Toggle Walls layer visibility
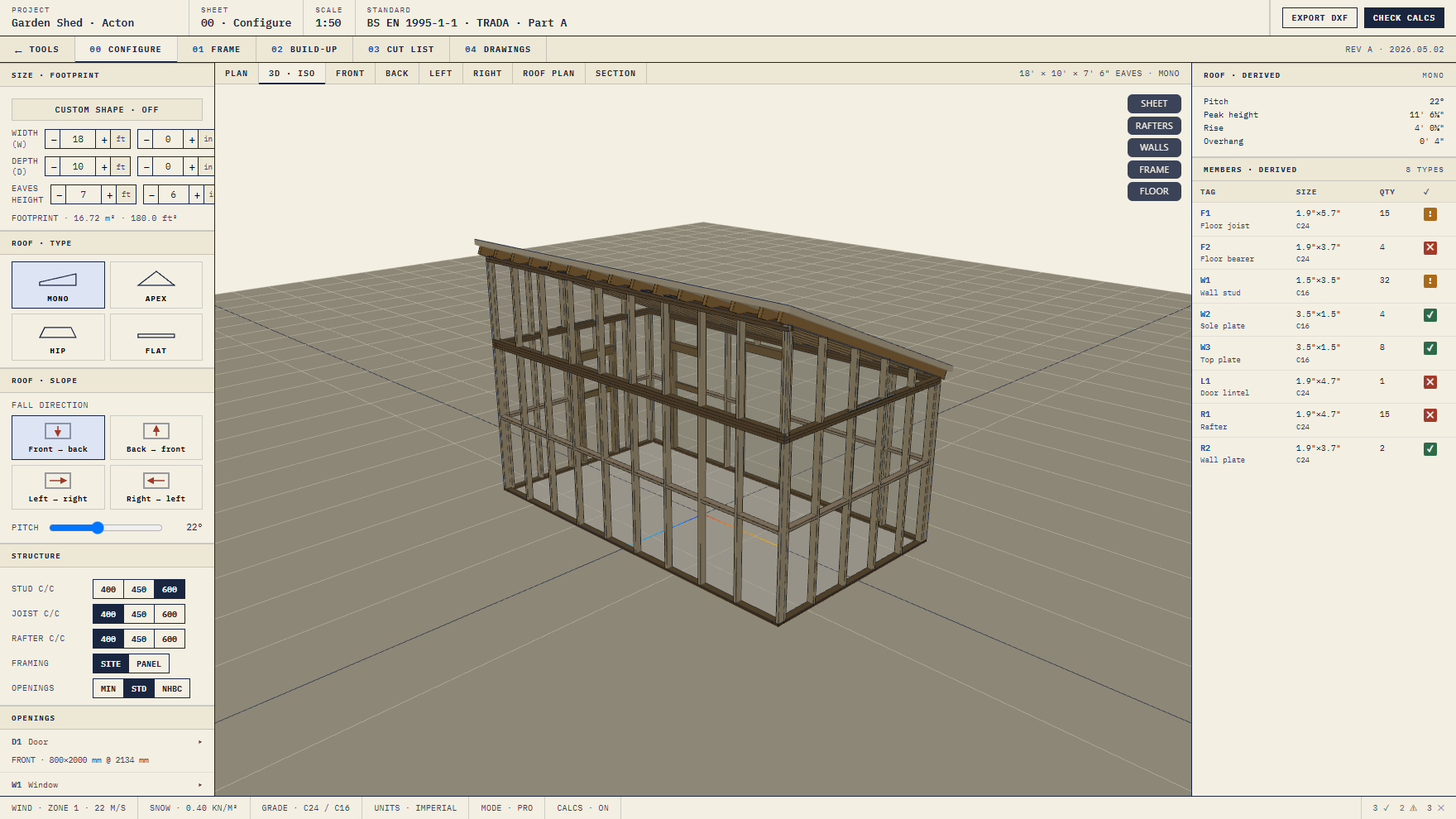Screen dimensions: 1456x819 1154,147
